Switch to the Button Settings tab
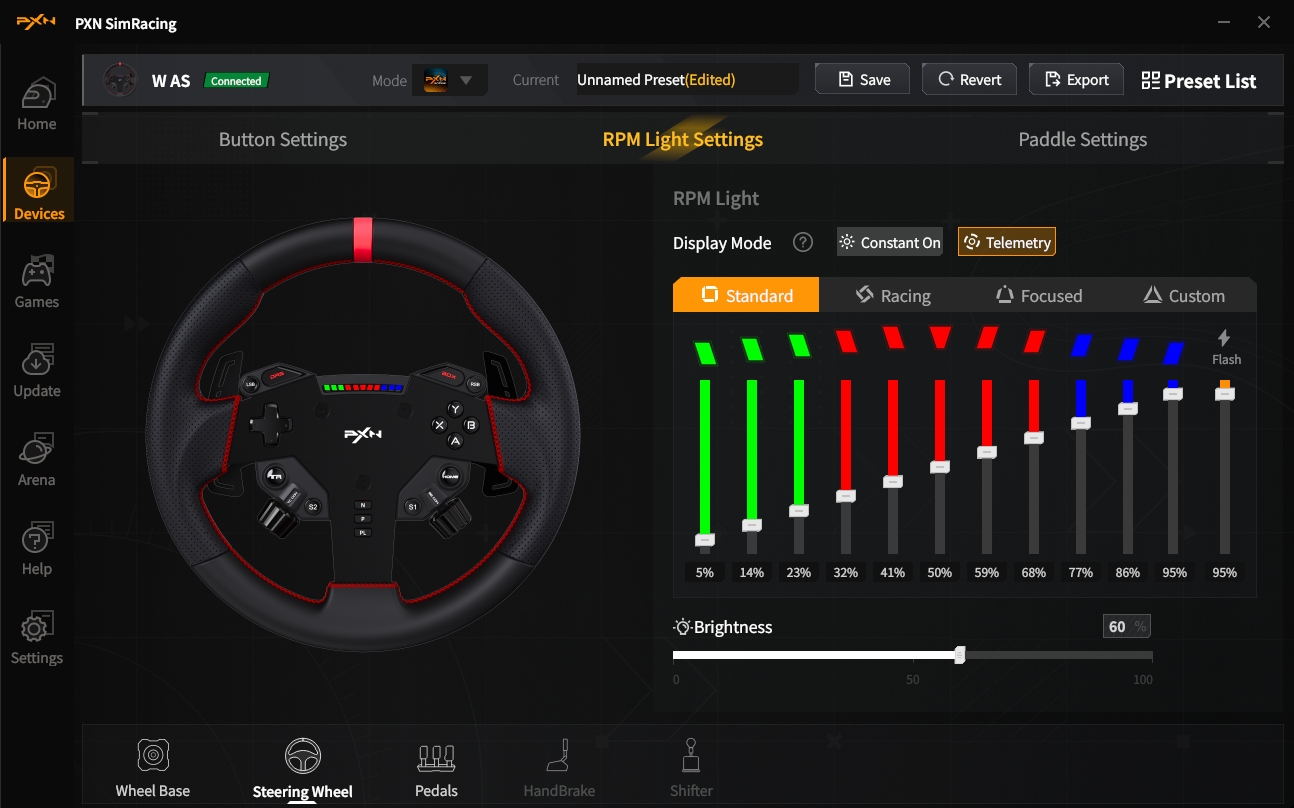 [x=283, y=140]
